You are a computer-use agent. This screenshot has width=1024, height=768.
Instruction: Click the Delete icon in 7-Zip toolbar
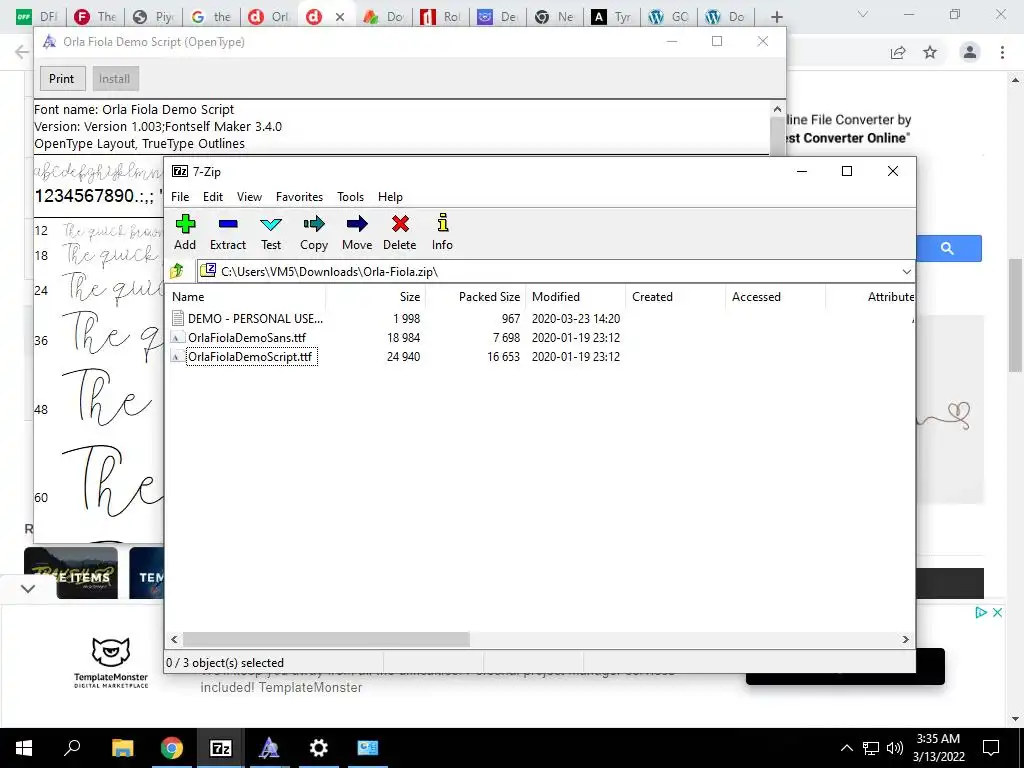[x=400, y=225]
